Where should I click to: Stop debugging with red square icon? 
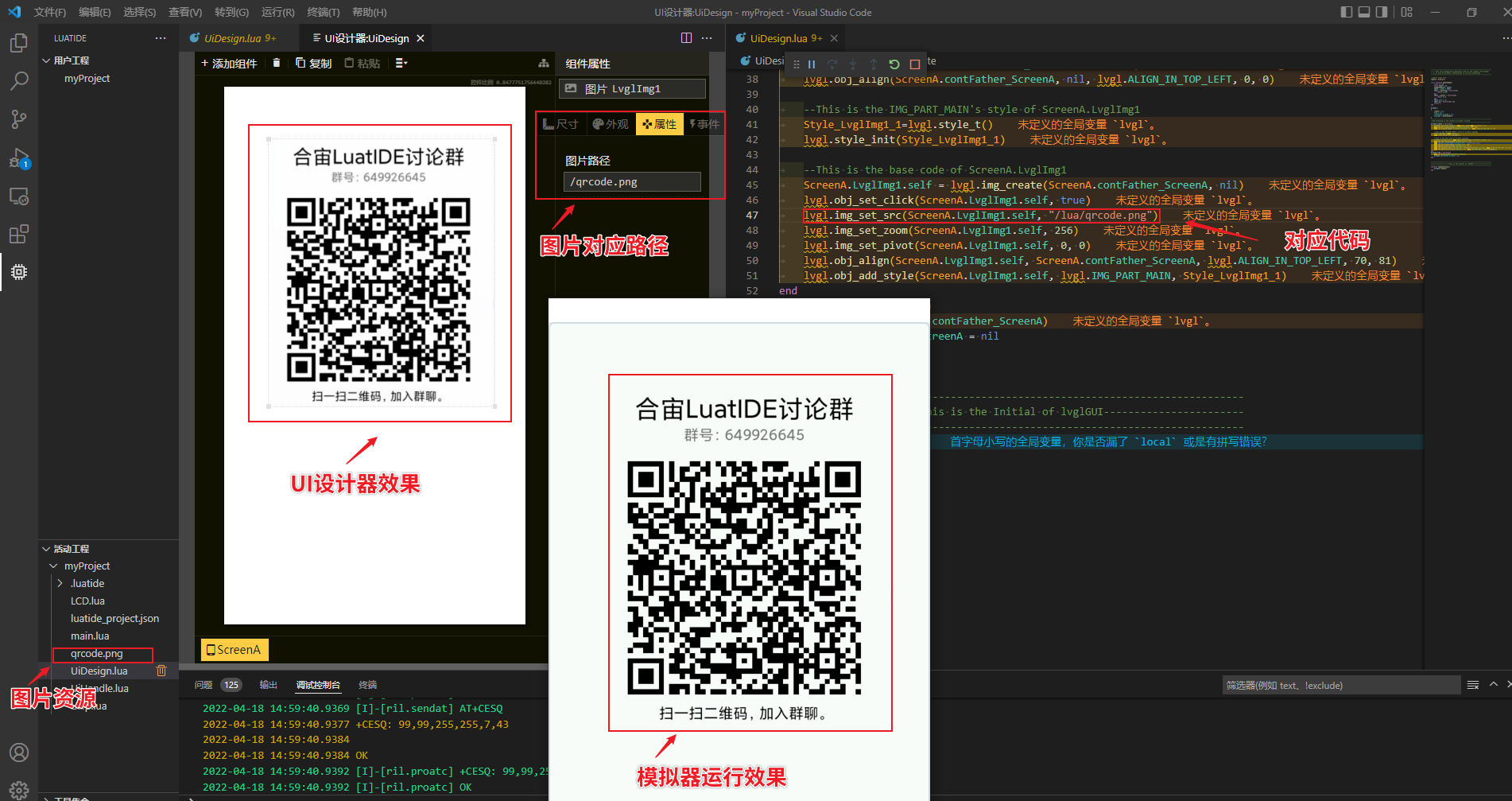coord(915,64)
